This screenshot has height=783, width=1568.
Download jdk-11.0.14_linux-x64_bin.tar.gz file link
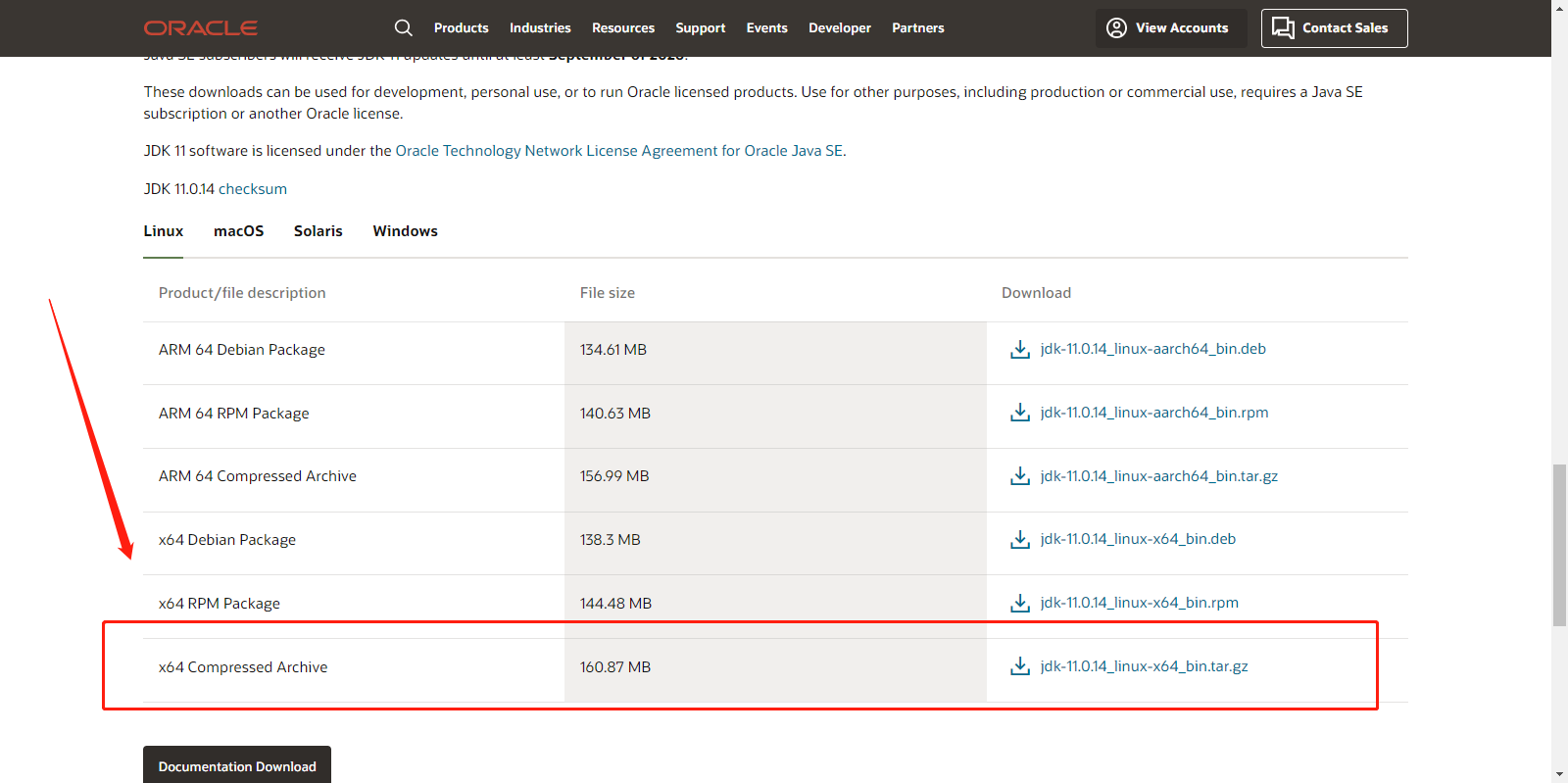[x=1144, y=666]
